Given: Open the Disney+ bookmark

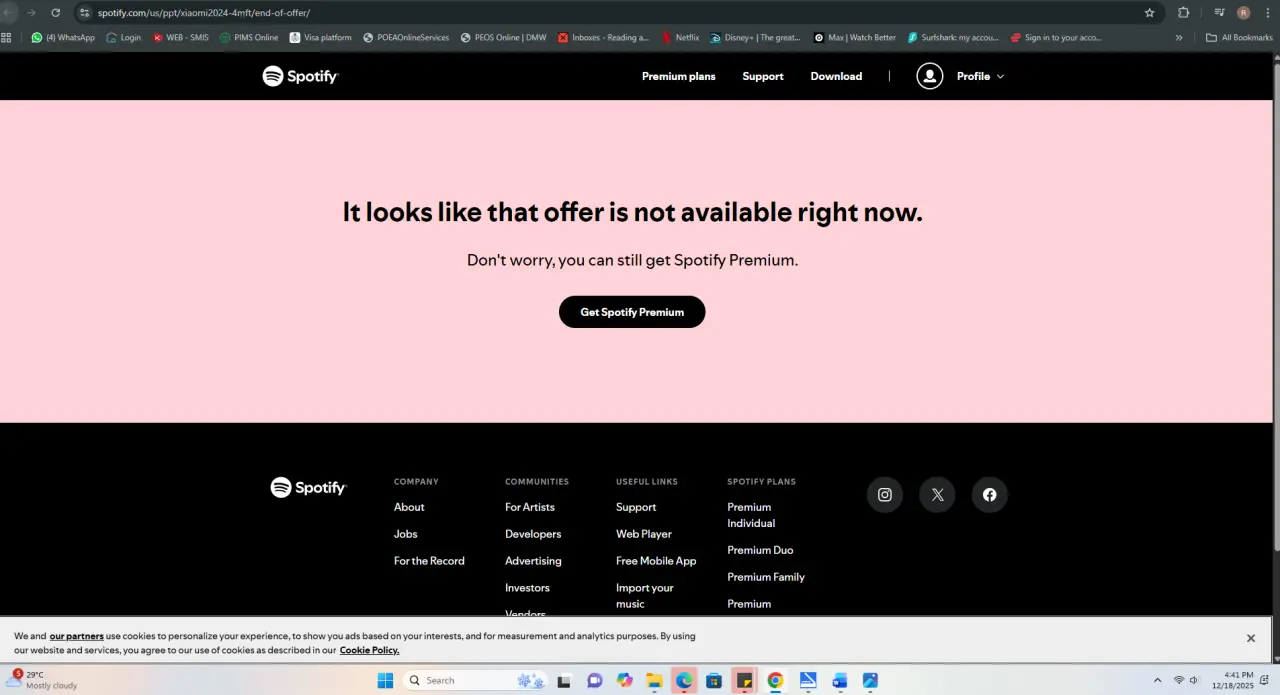Looking at the screenshot, I should pos(755,37).
